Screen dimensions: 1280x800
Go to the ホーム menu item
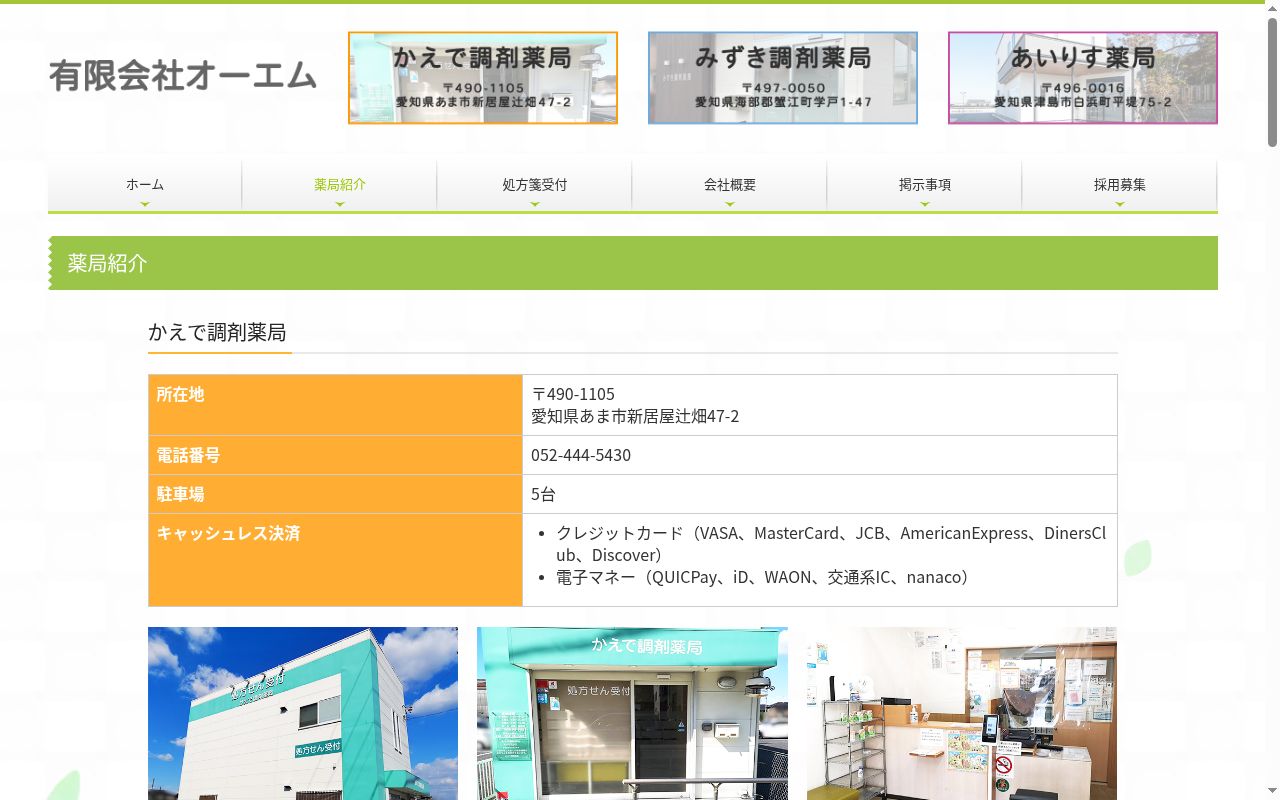(x=145, y=185)
